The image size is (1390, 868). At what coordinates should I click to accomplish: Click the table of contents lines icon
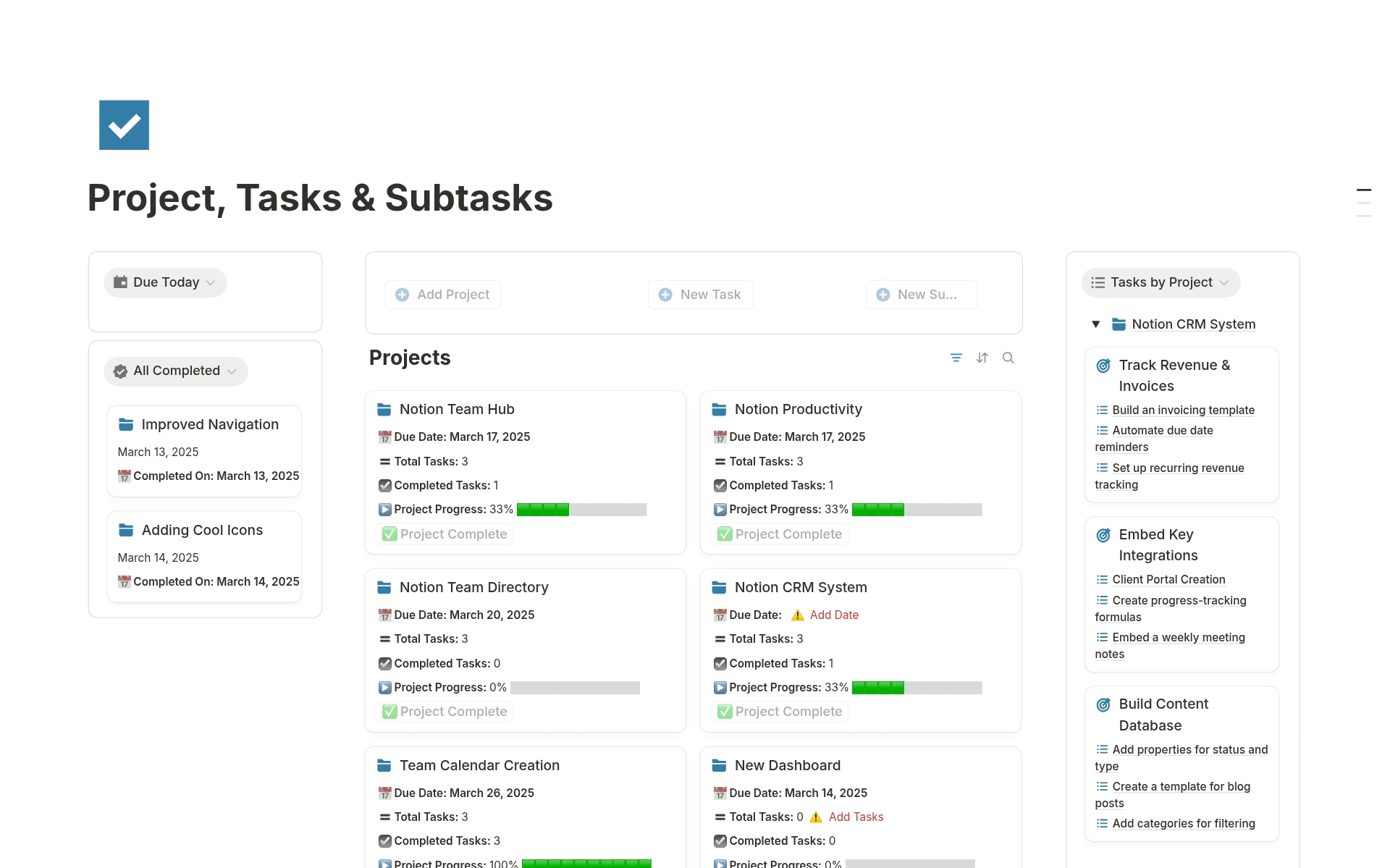[x=1363, y=203]
